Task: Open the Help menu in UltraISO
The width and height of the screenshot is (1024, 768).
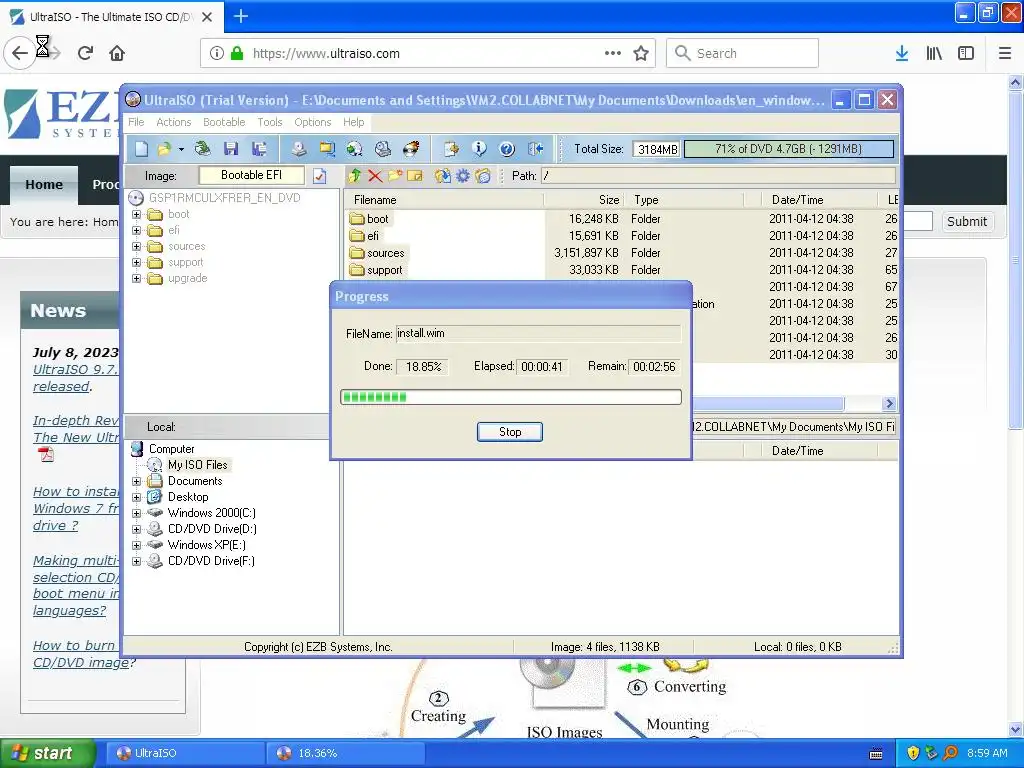Action: 353,122
